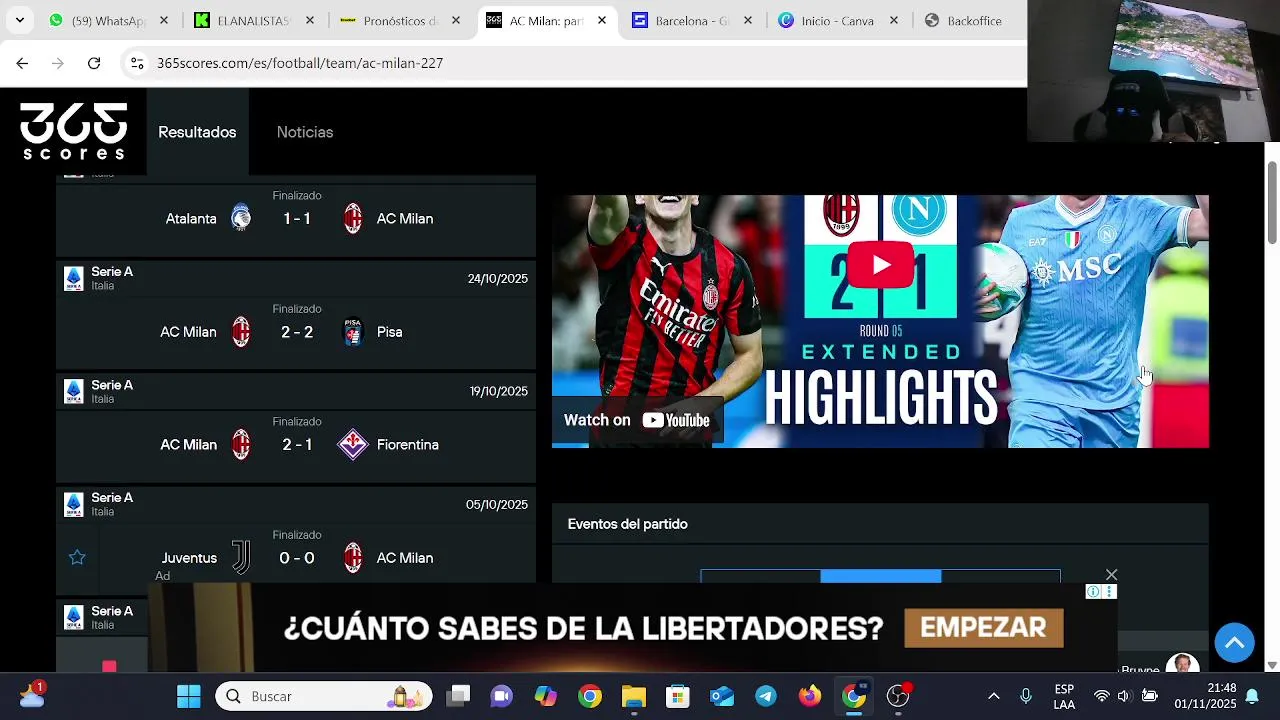Open Microsoft Store from taskbar
This screenshot has width=1280, height=720.
pyautogui.click(x=678, y=696)
